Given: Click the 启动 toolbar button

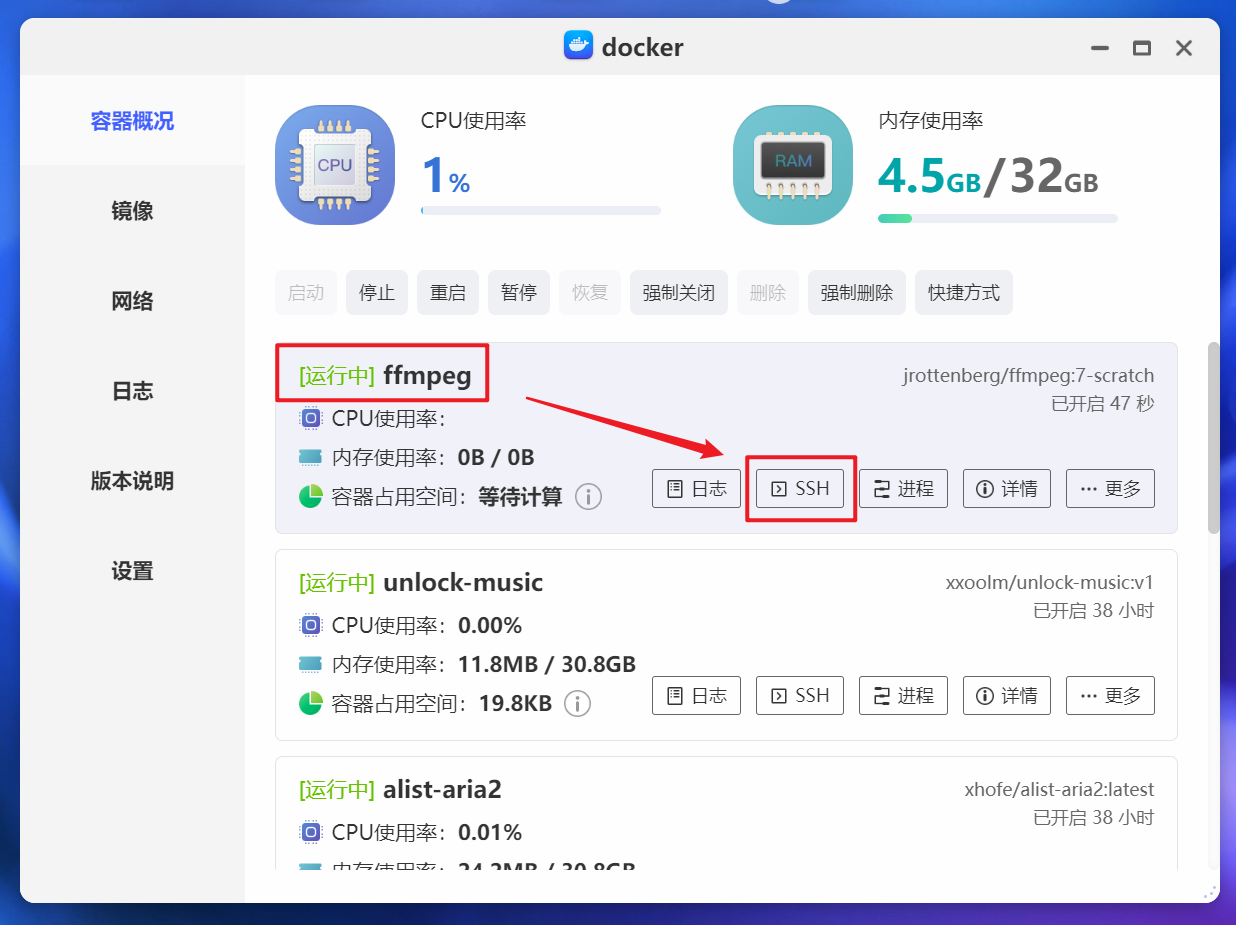Looking at the screenshot, I should click(306, 293).
